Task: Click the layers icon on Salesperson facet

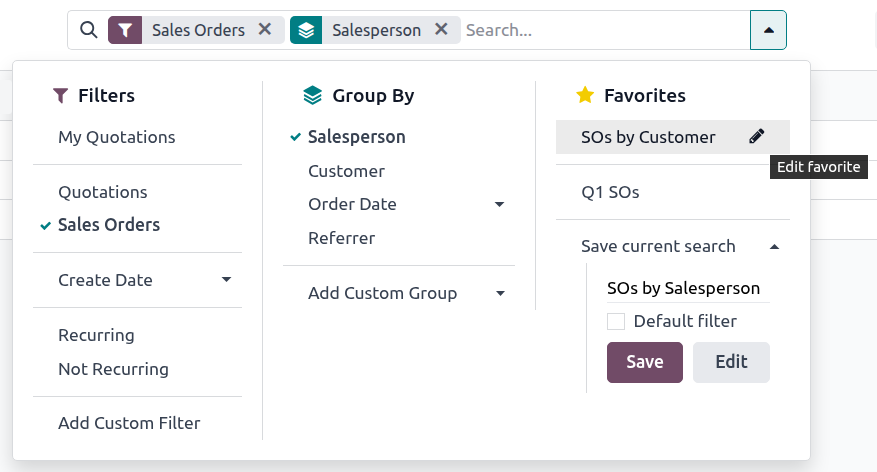Action: (306, 30)
